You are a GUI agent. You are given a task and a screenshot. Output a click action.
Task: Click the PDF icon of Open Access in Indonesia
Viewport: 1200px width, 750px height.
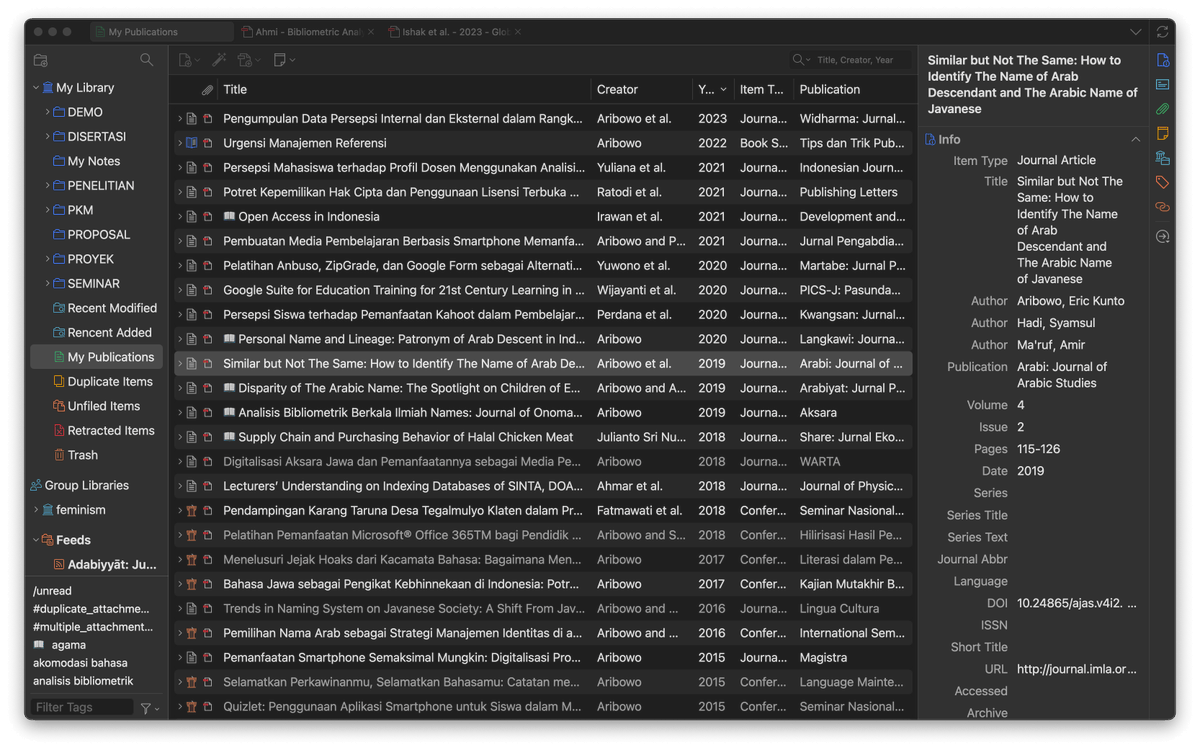[x=208, y=217]
